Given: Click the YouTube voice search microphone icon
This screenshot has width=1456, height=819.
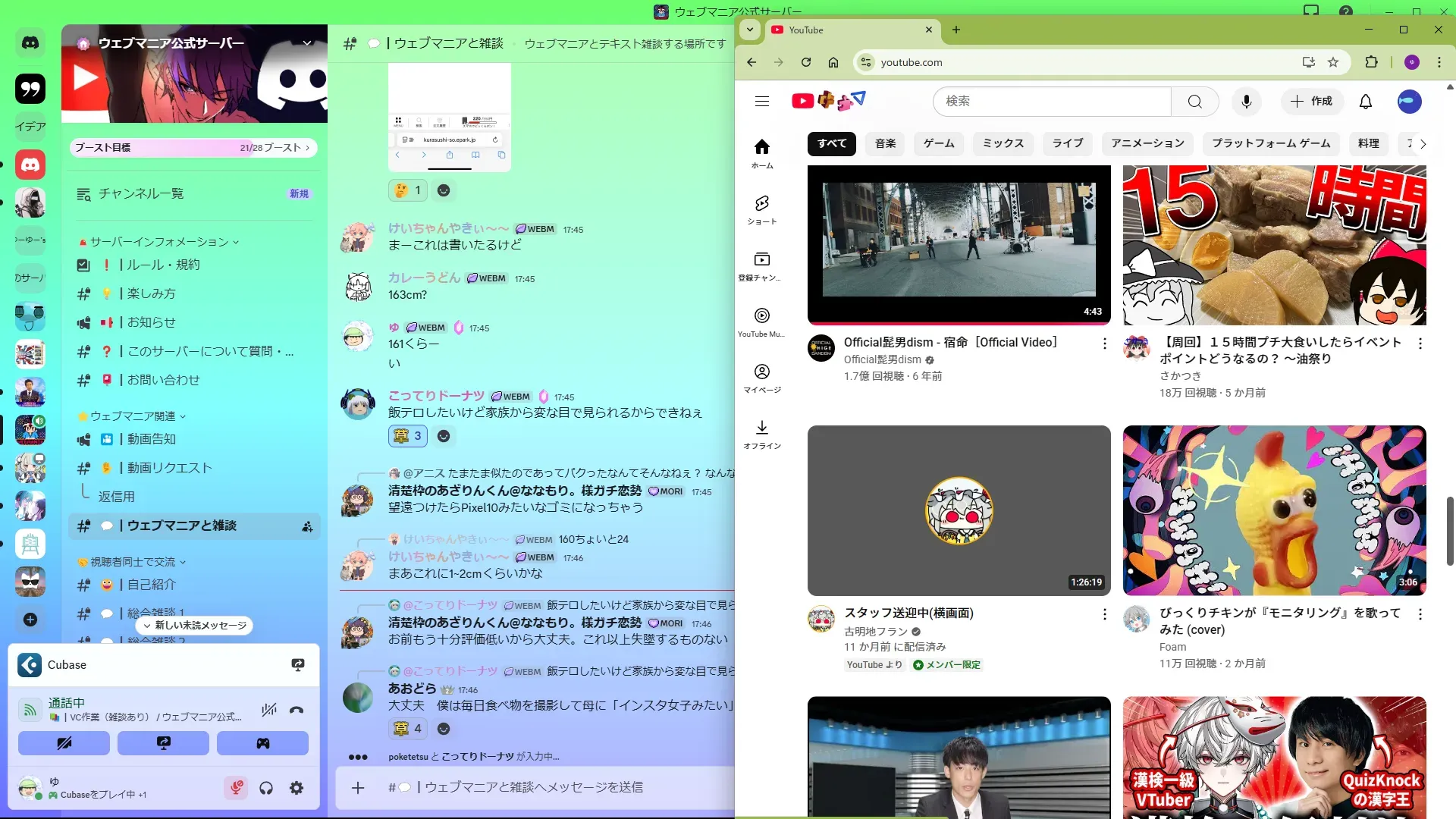Looking at the screenshot, I should click(x=1246, y=101).
